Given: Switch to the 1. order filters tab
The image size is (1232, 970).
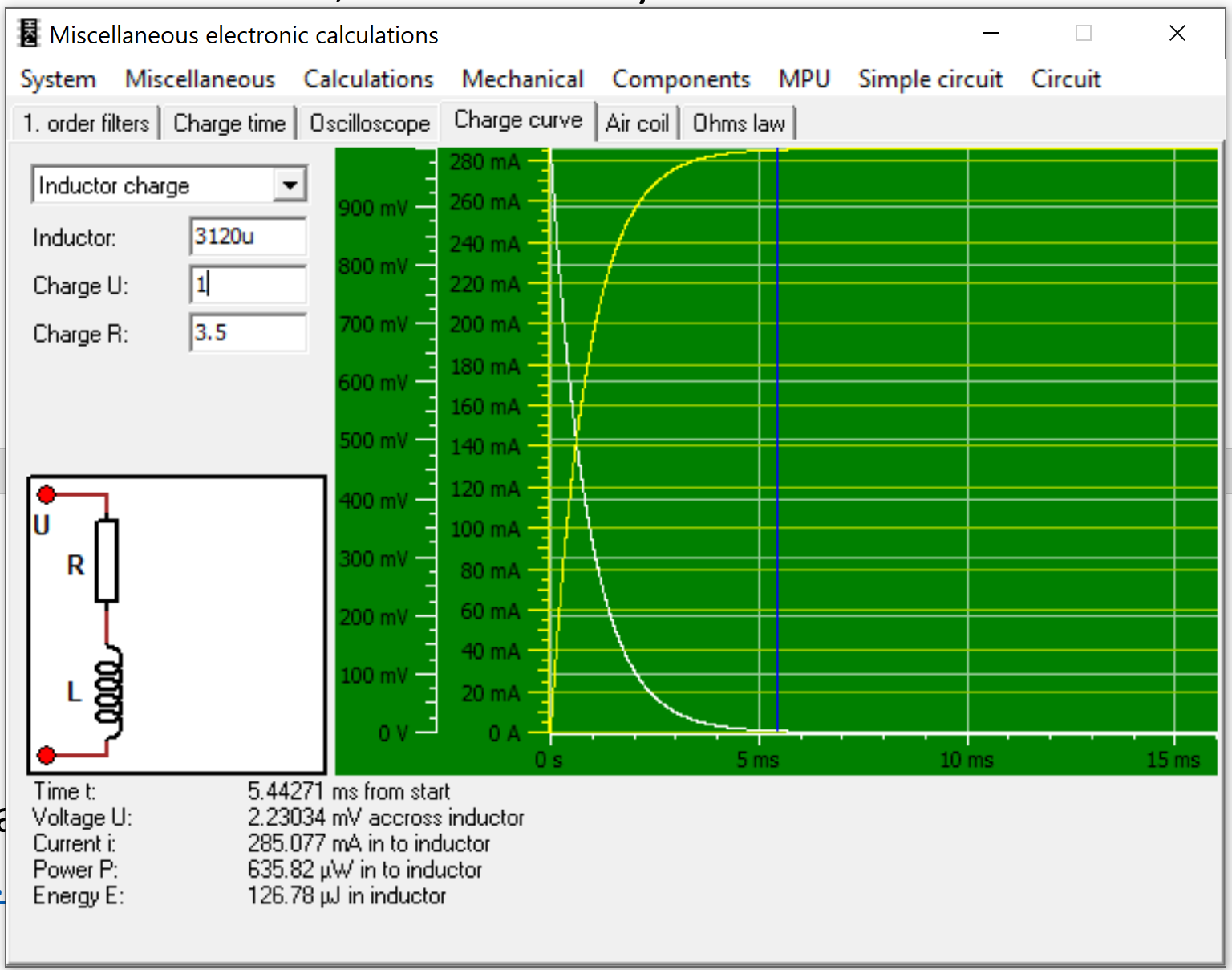Looking at the screenshot, I should click(87, 124).
